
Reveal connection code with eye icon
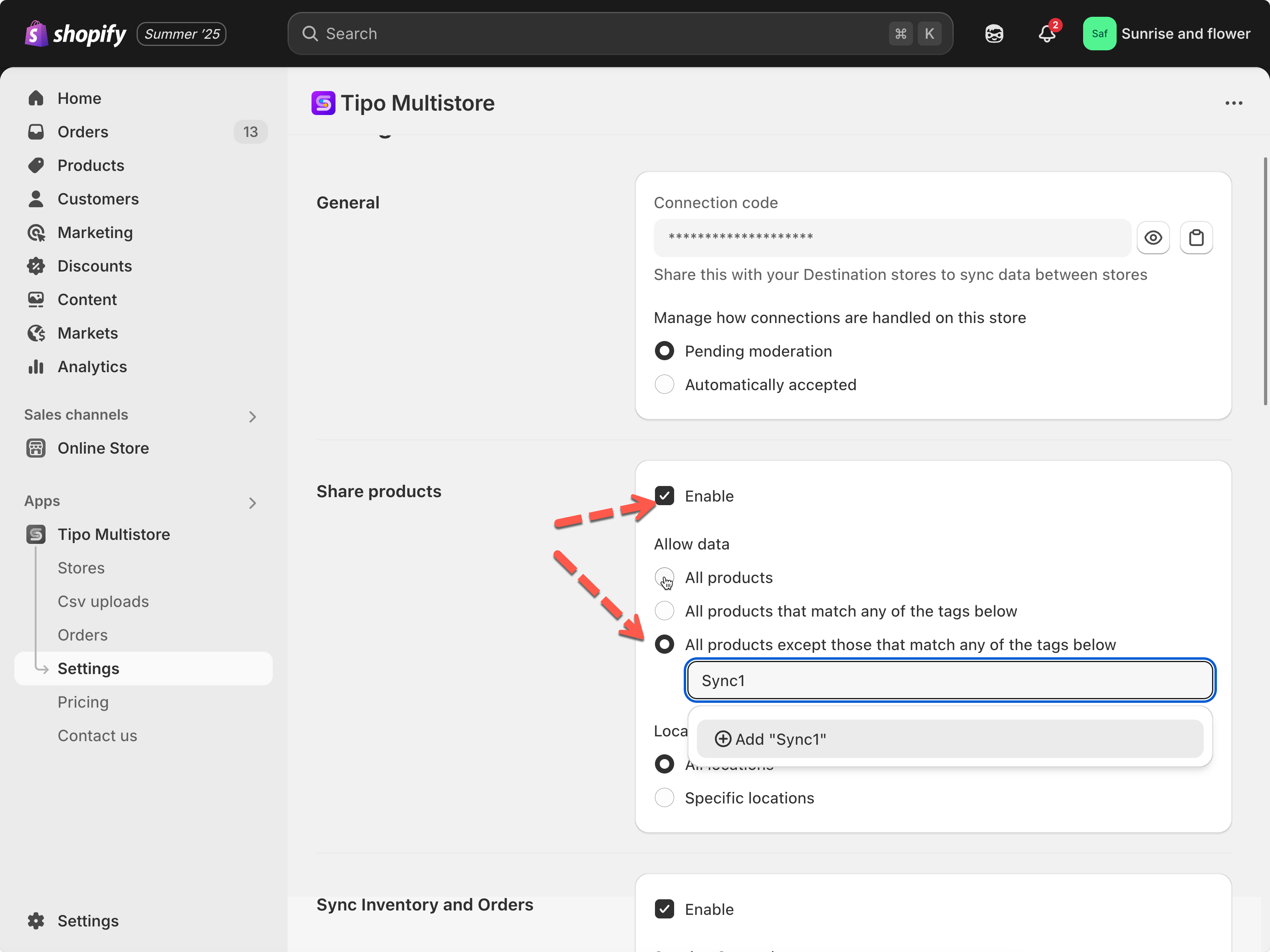coord(1152,237)
